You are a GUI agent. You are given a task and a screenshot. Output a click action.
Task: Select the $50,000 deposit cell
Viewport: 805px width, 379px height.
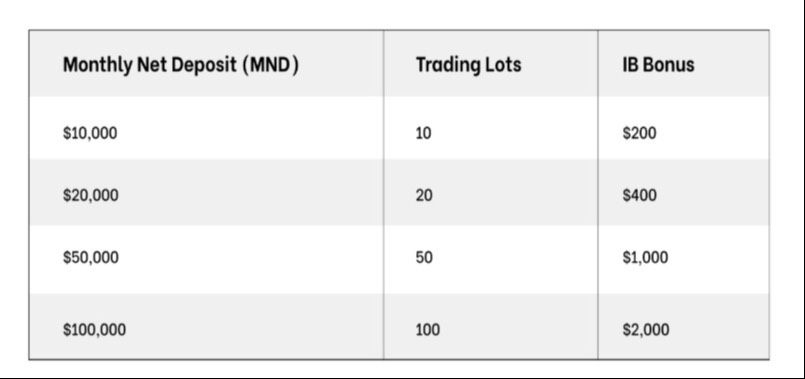tap(90, 257)
